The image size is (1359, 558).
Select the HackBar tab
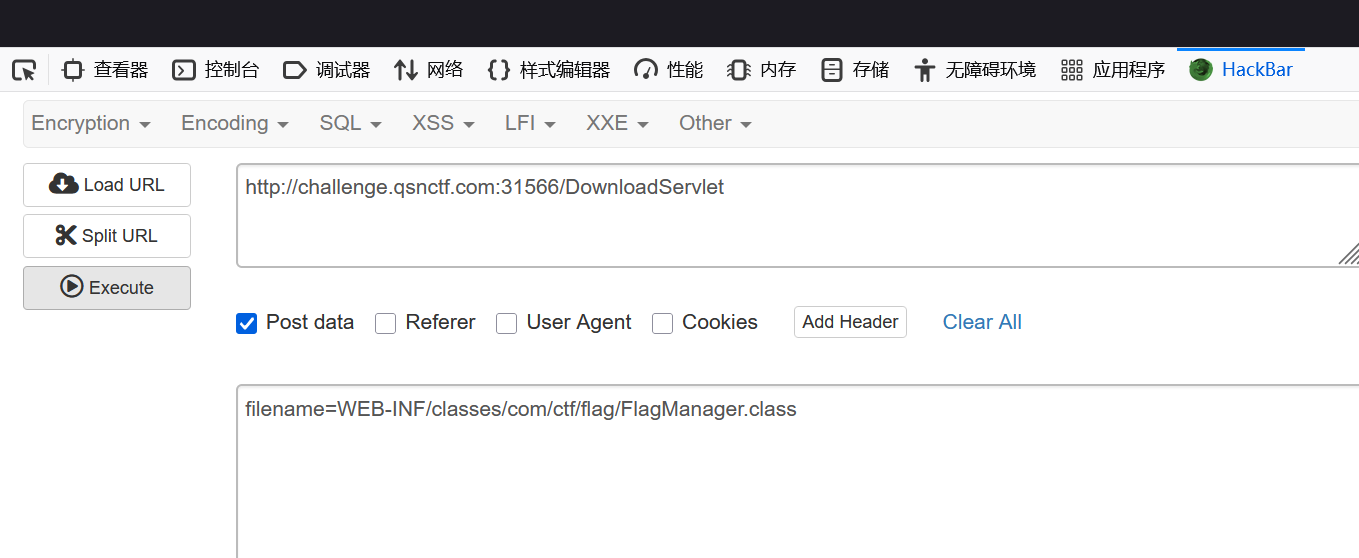(1241, 70)
